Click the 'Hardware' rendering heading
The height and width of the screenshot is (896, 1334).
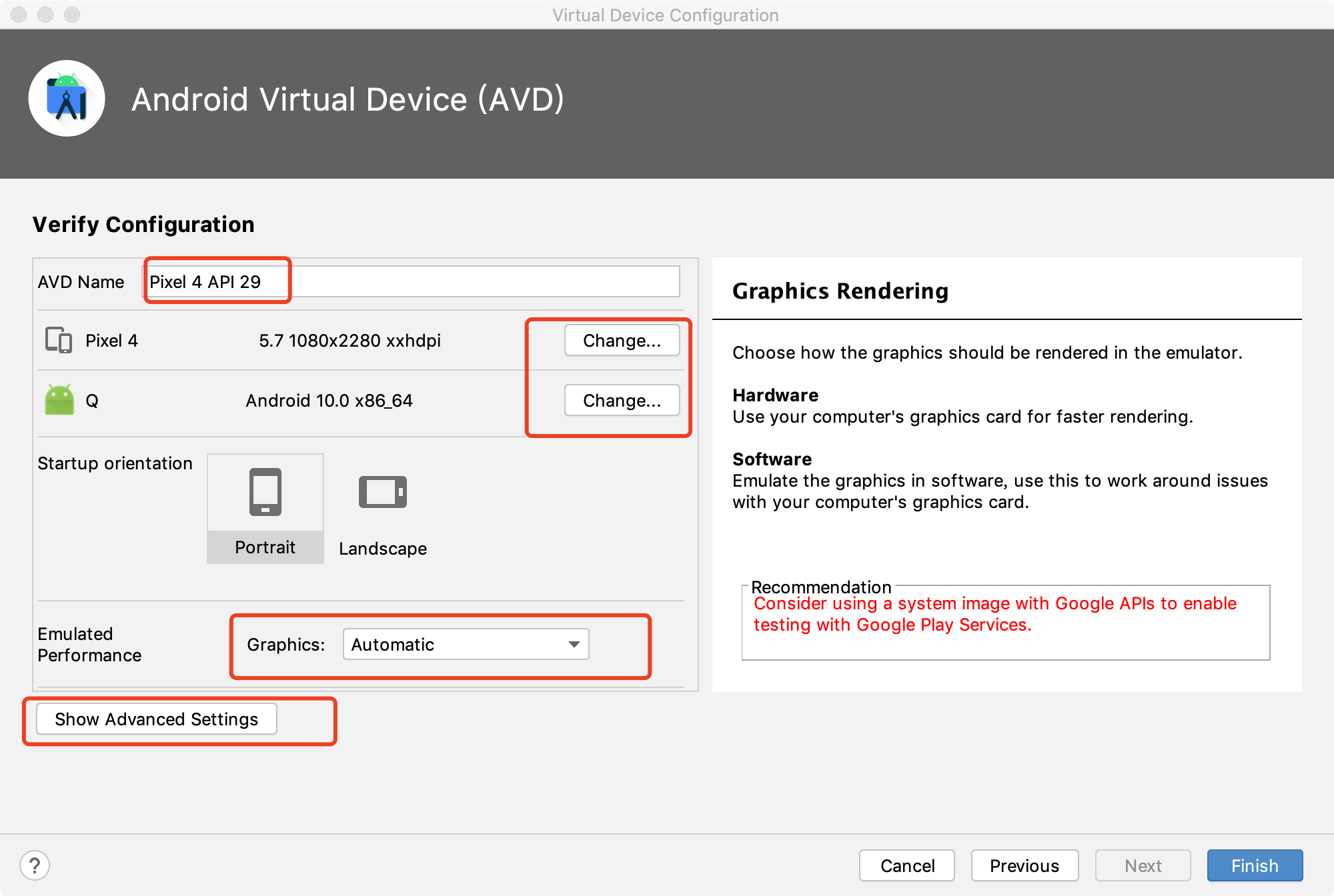click(x=775, y=395)
